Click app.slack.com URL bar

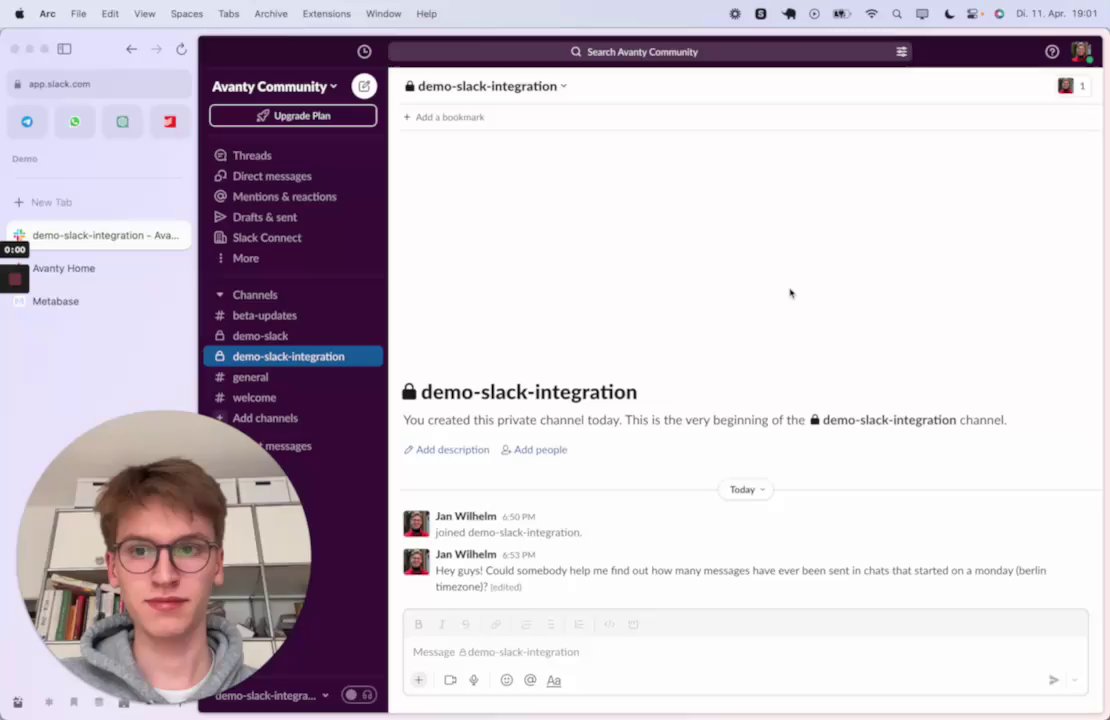click(x=98, y=84)
